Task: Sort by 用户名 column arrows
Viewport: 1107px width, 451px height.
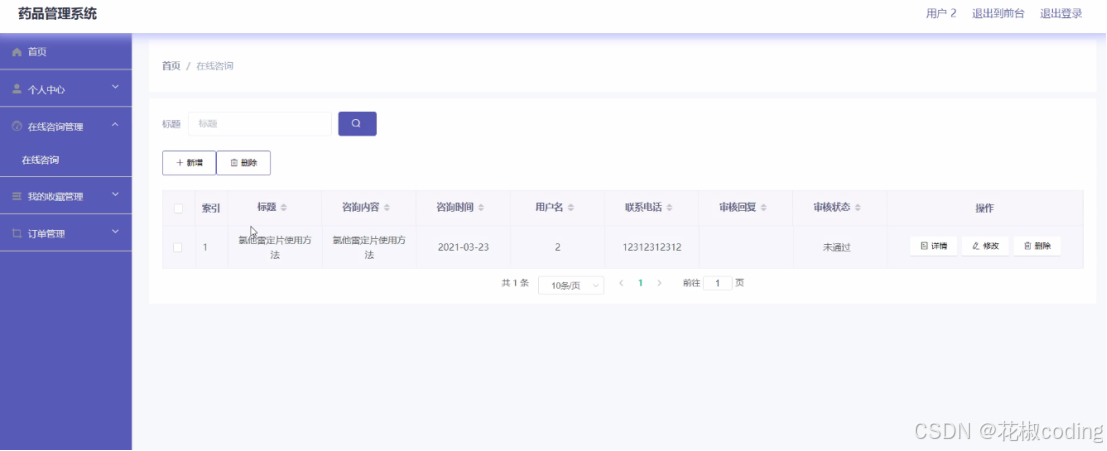Action: (x=570, y=208)
